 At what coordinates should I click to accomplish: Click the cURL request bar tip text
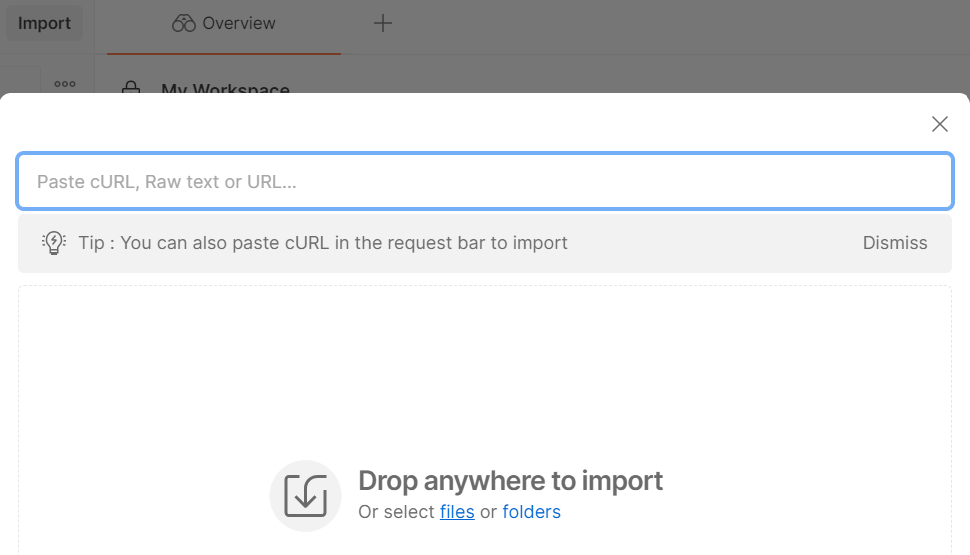pyautogui.click(x=323, y=243)
